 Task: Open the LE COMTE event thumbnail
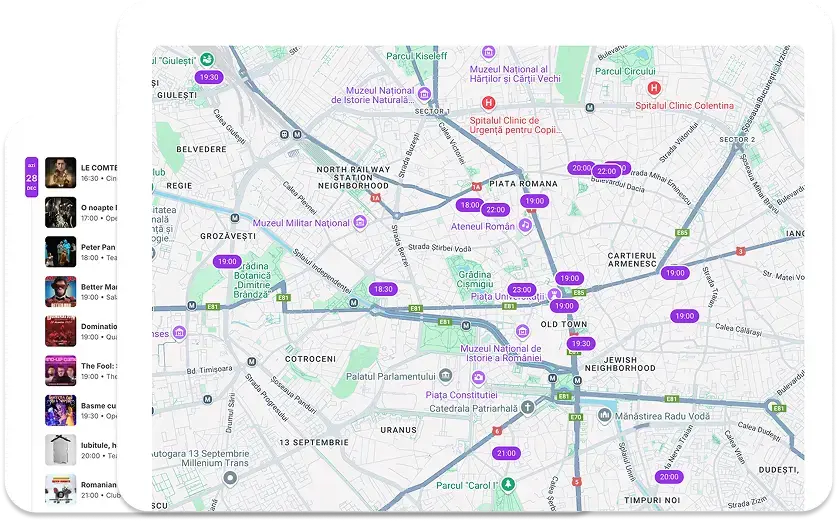pos(60,172)
